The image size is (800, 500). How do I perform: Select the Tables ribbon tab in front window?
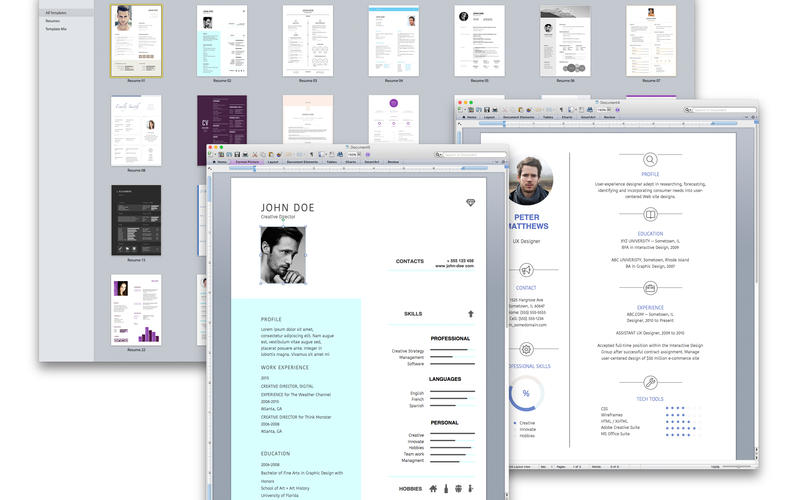[x=332, y=162]
